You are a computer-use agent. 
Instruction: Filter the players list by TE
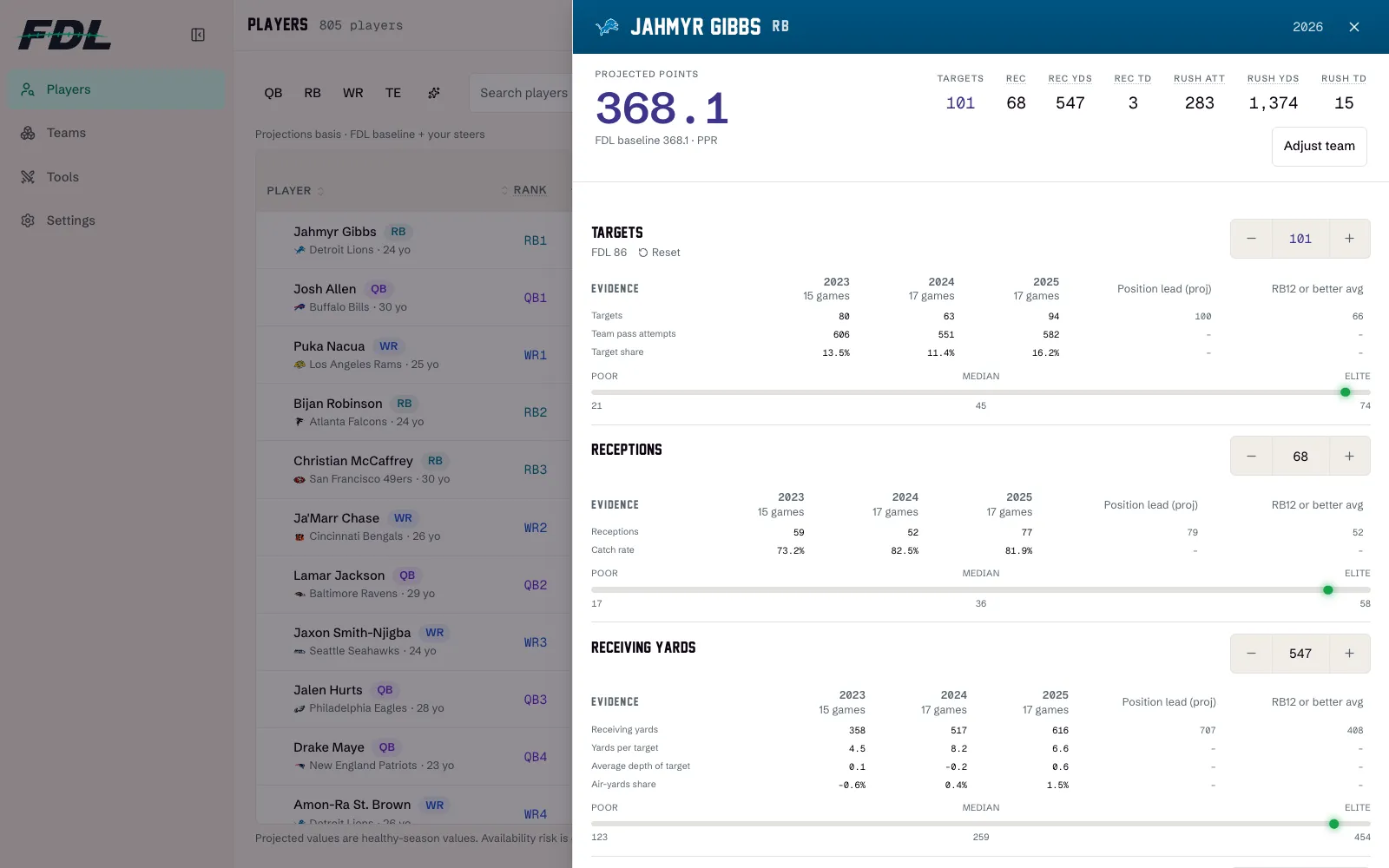point(393,93)
